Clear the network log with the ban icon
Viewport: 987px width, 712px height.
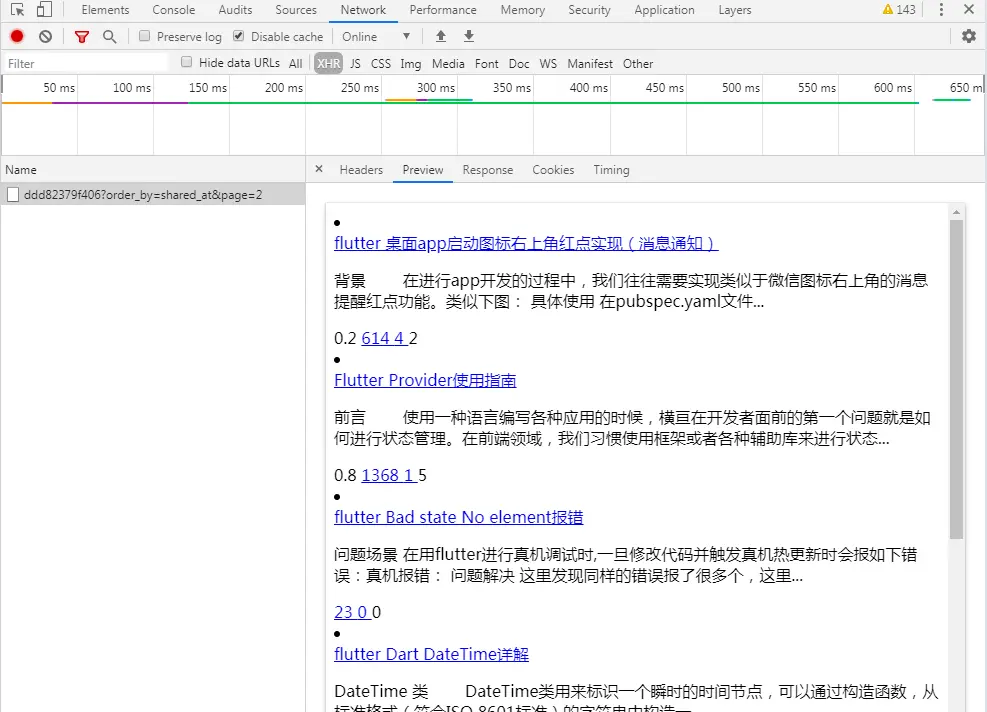[x=45, y=37]
